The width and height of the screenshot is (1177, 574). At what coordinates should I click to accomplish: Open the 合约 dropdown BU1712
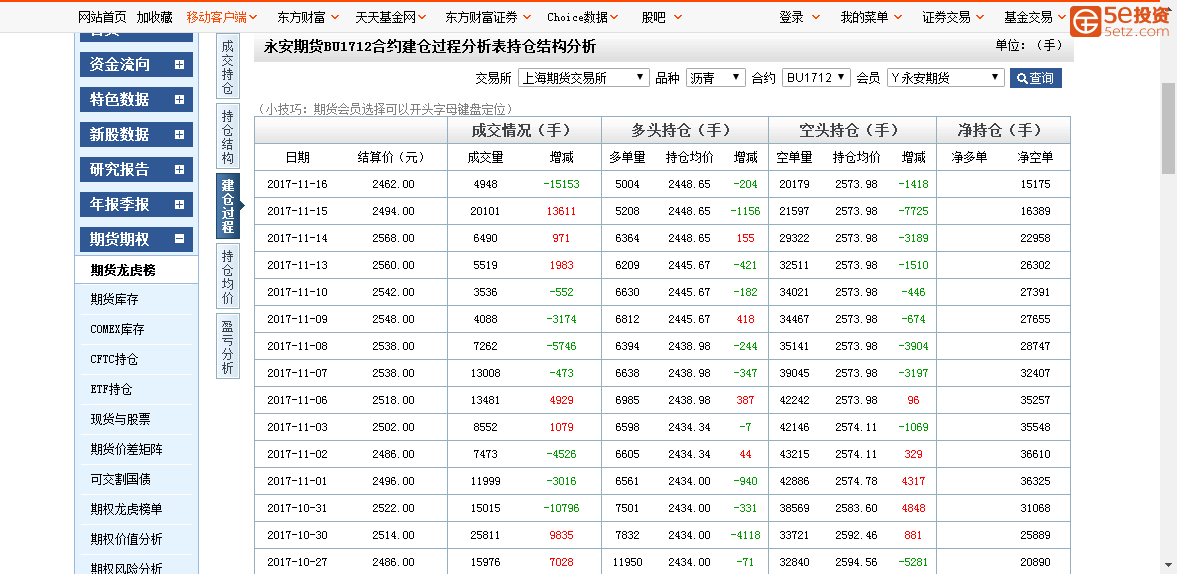click(x=816, y=77)
